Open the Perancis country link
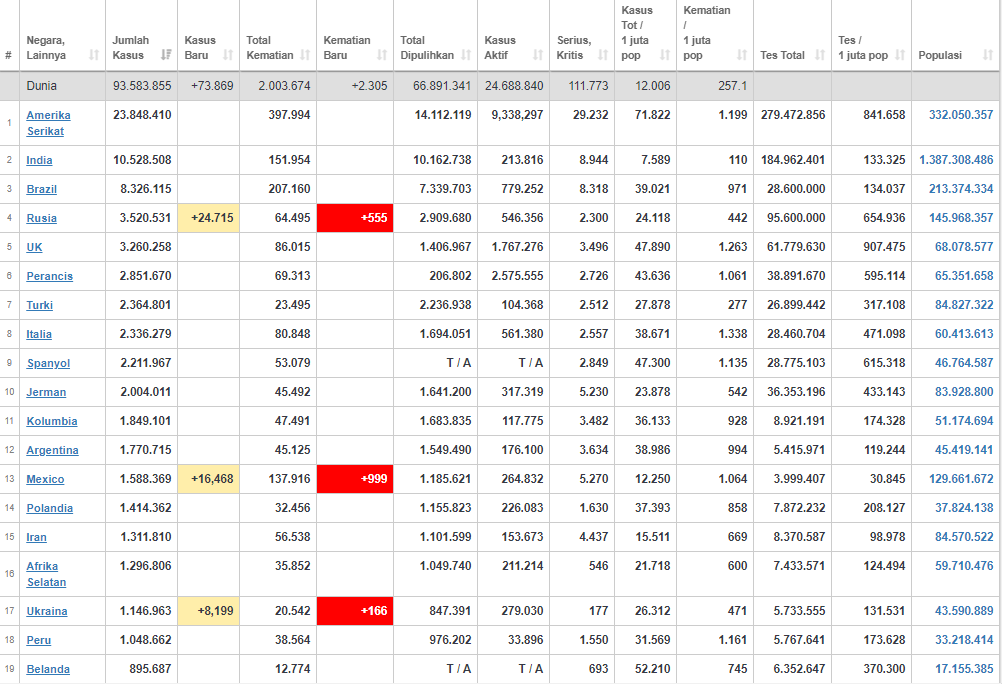Image resolution: width=1002 pixels, height=684 pixels. click(50, 276)
